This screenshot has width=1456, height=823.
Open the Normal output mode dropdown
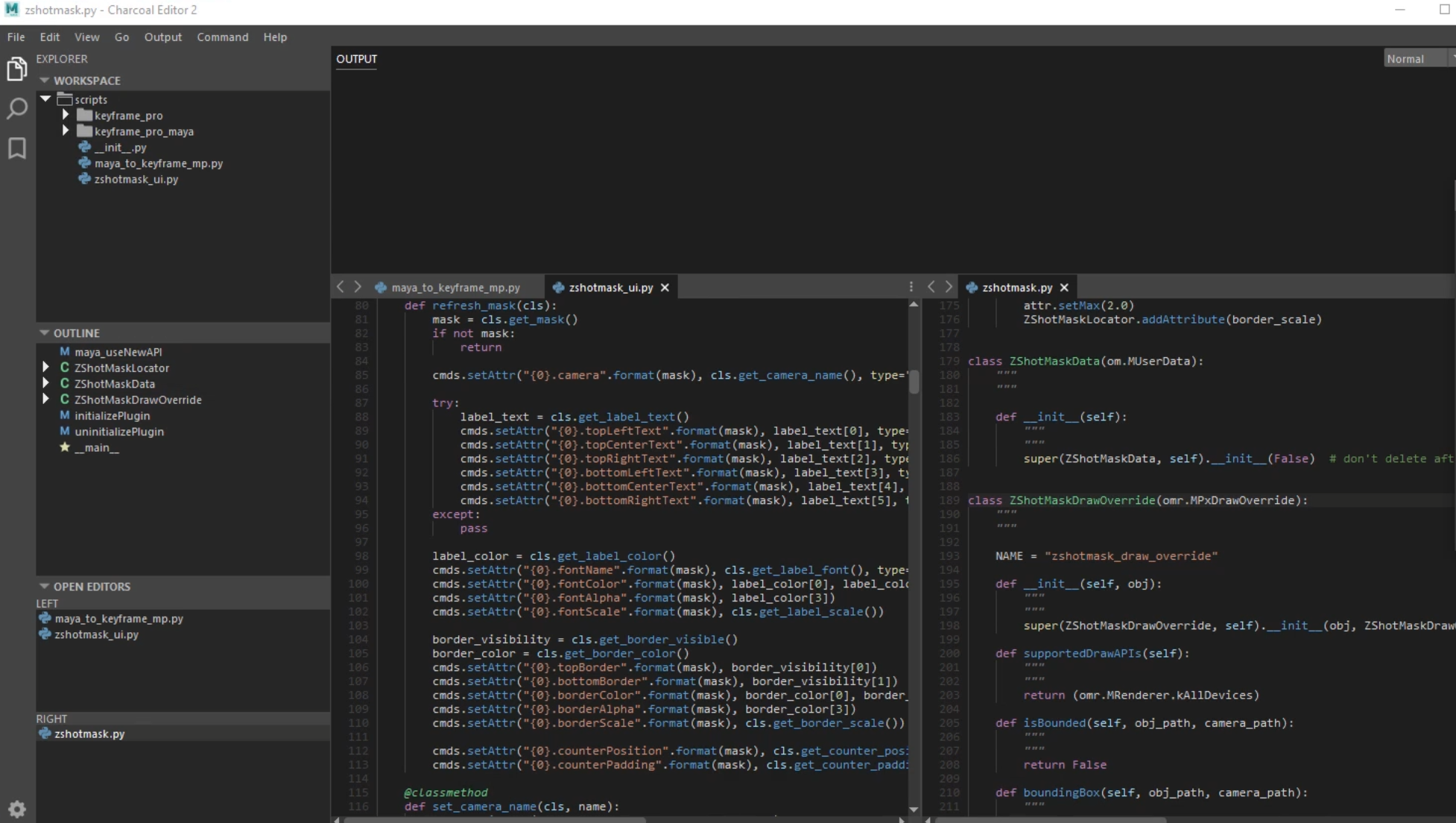point(1419,58)
